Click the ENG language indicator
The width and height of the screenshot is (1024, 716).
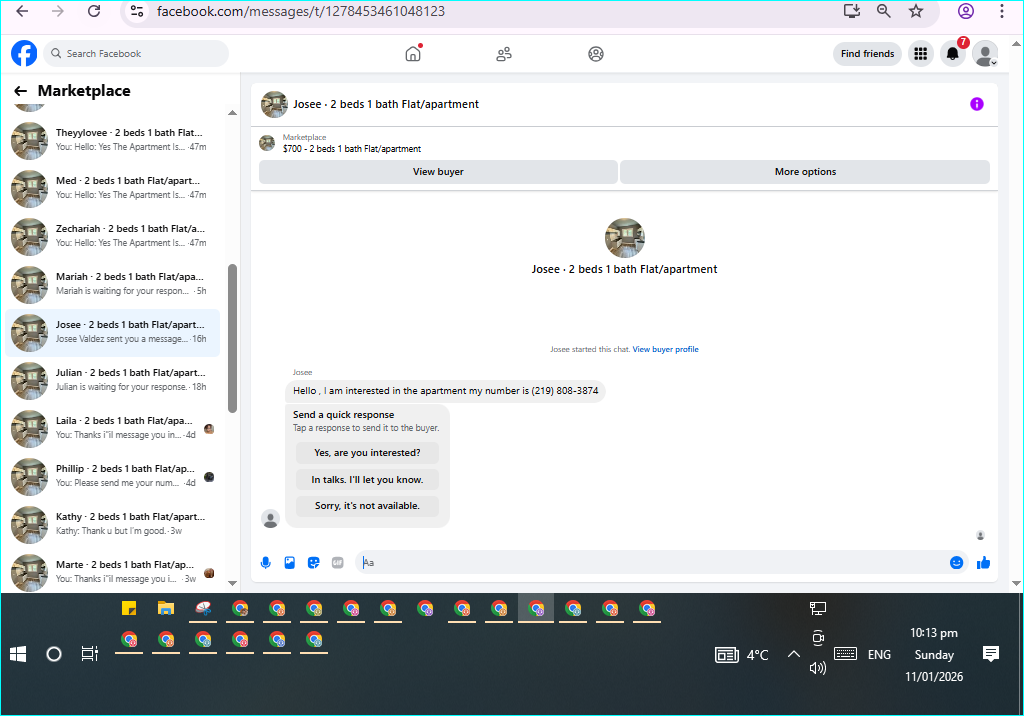coord(879,655)
